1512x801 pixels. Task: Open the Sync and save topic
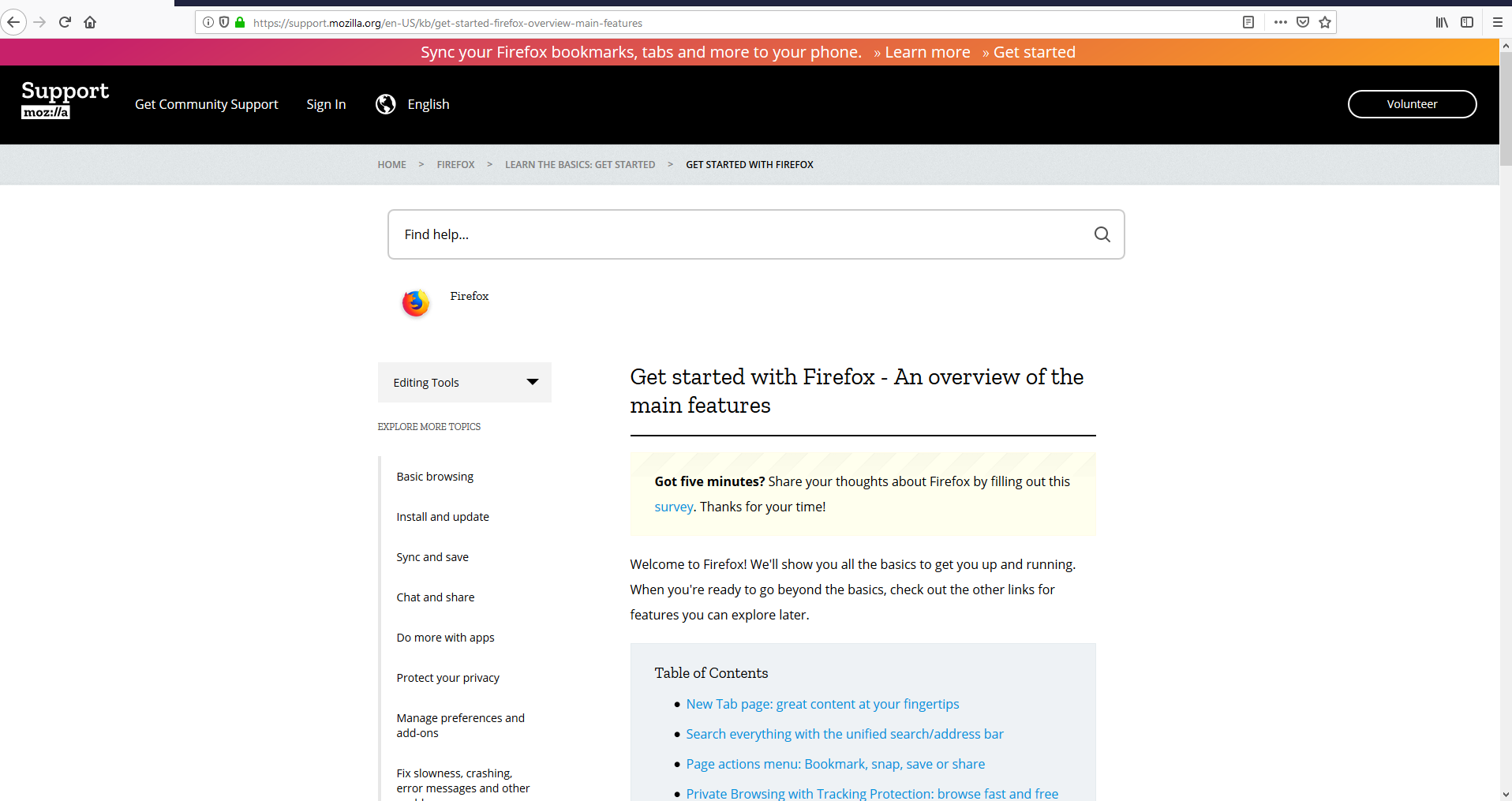click(432, 557)
